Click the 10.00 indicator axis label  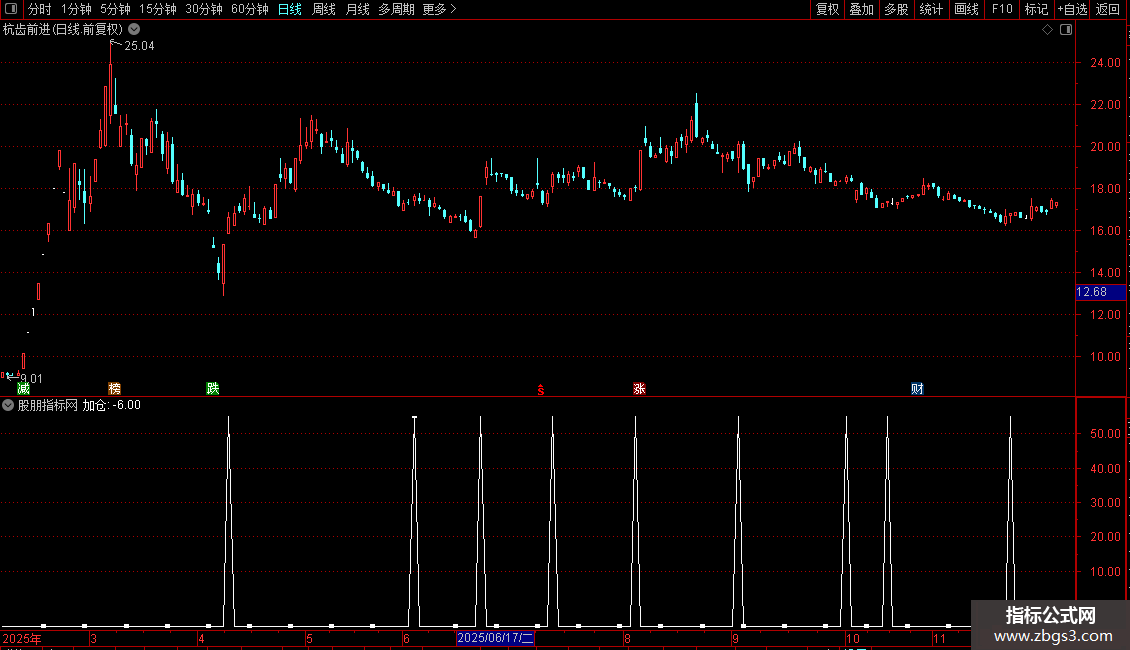click(1105, 571)
